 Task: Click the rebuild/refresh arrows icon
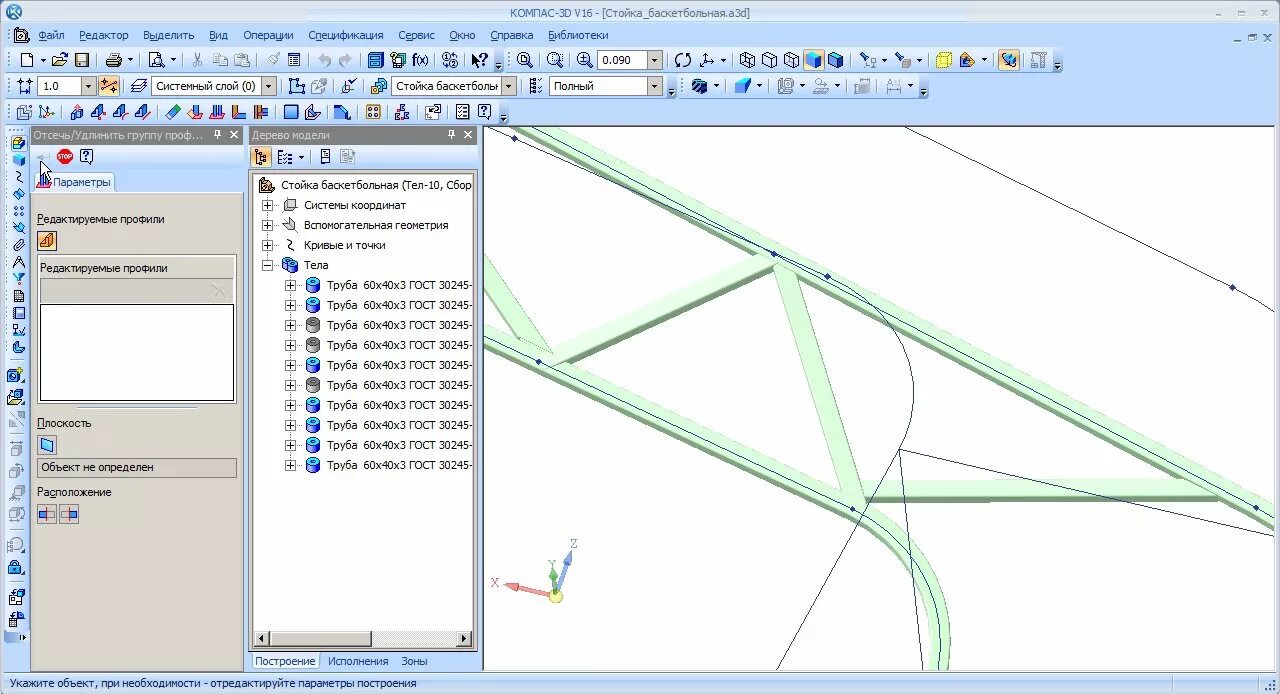click(x=682, y=60)
